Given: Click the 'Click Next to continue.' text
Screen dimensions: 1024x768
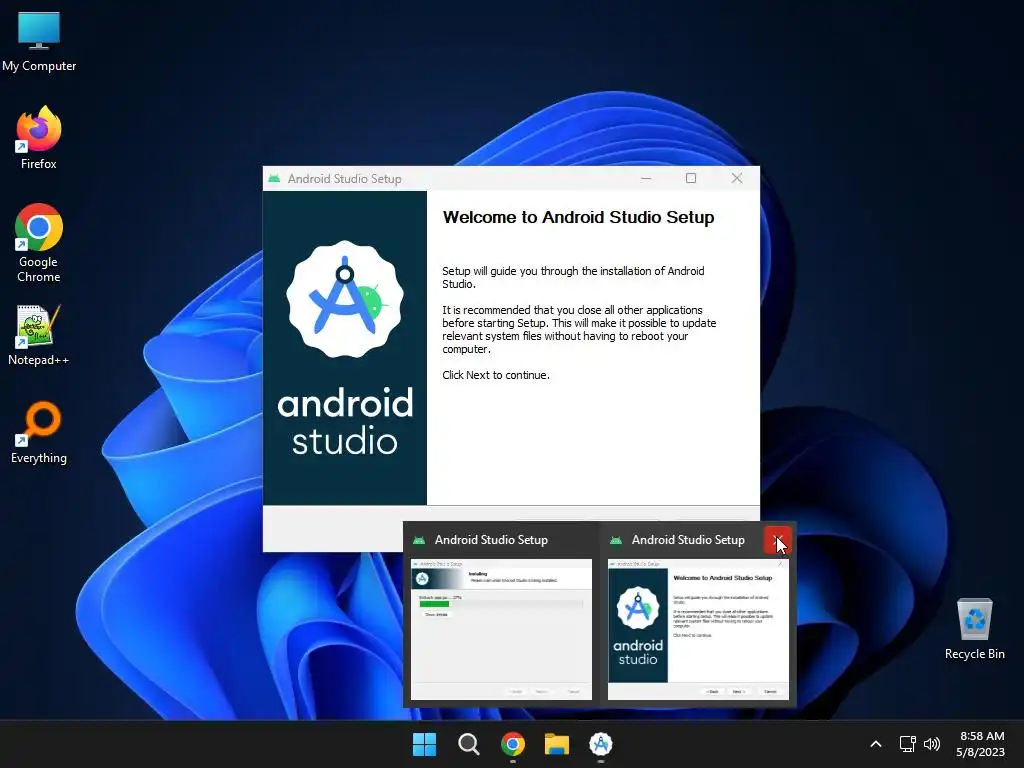Looking at the screenshot, I should click(x=496, y=376).
